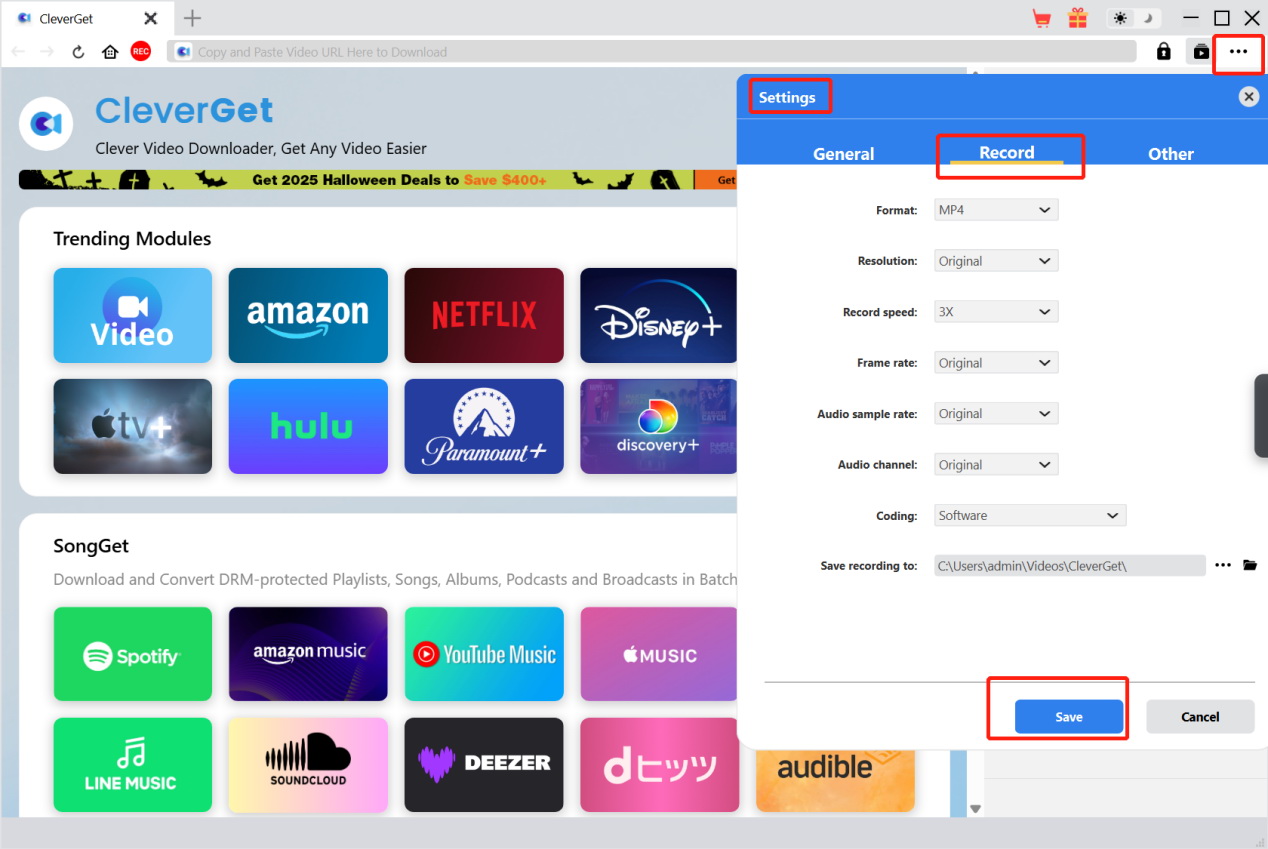Close the Settings panel
The image size is (1268, 849).
(1248, 97)
